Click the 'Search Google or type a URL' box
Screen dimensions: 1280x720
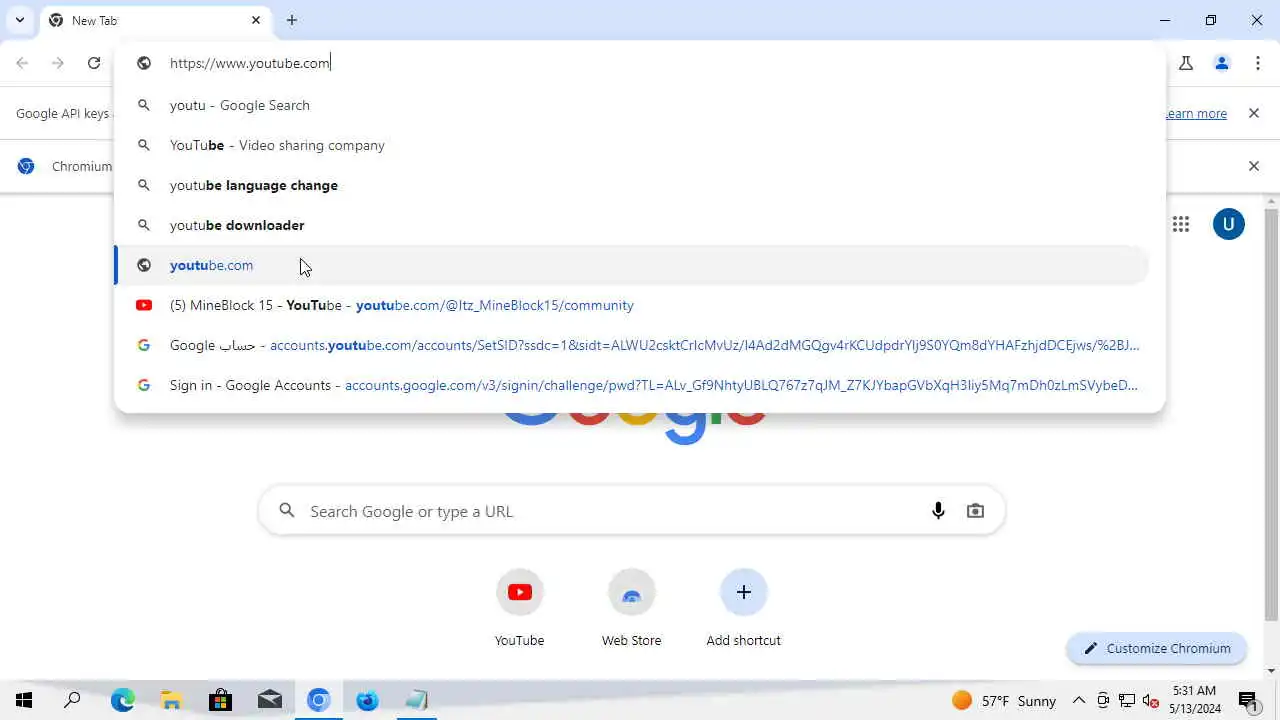click(x=632, y=511)
